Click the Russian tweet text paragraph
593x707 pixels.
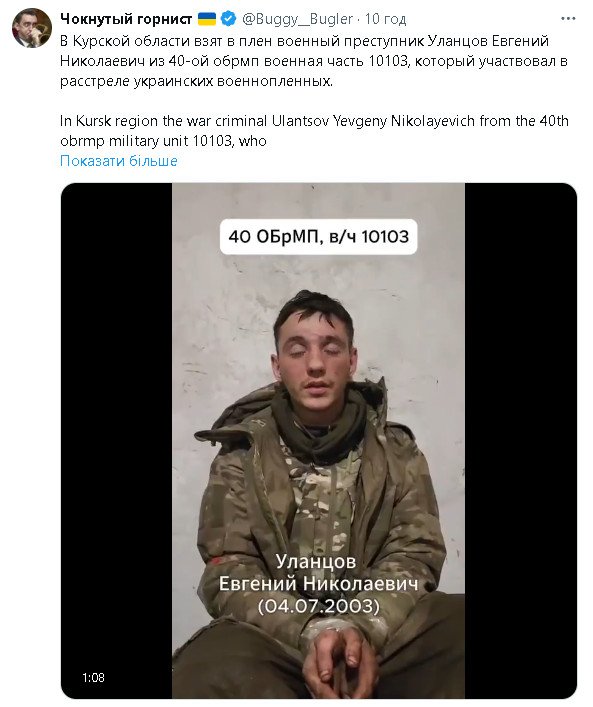coord(314,61)
